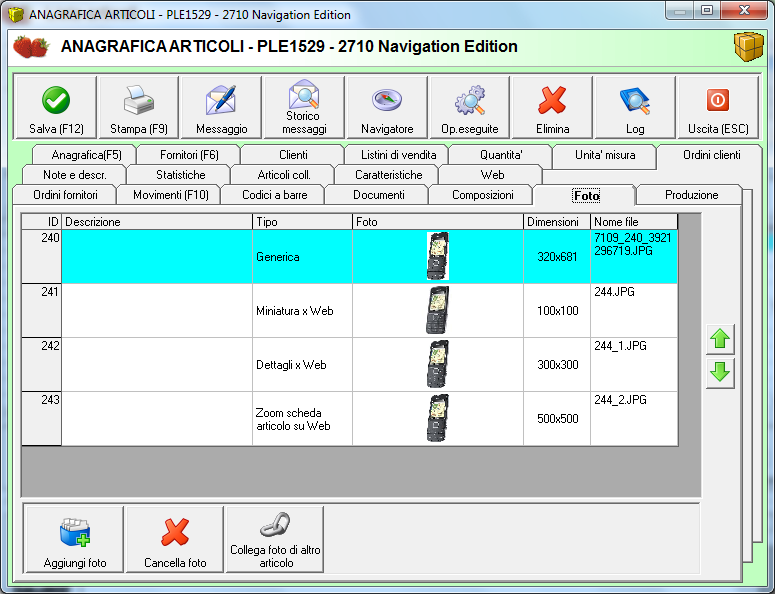Select Caratteristiche tab
Image resolution: width=775 pixels, height=594 pixels.
point(388,175)
